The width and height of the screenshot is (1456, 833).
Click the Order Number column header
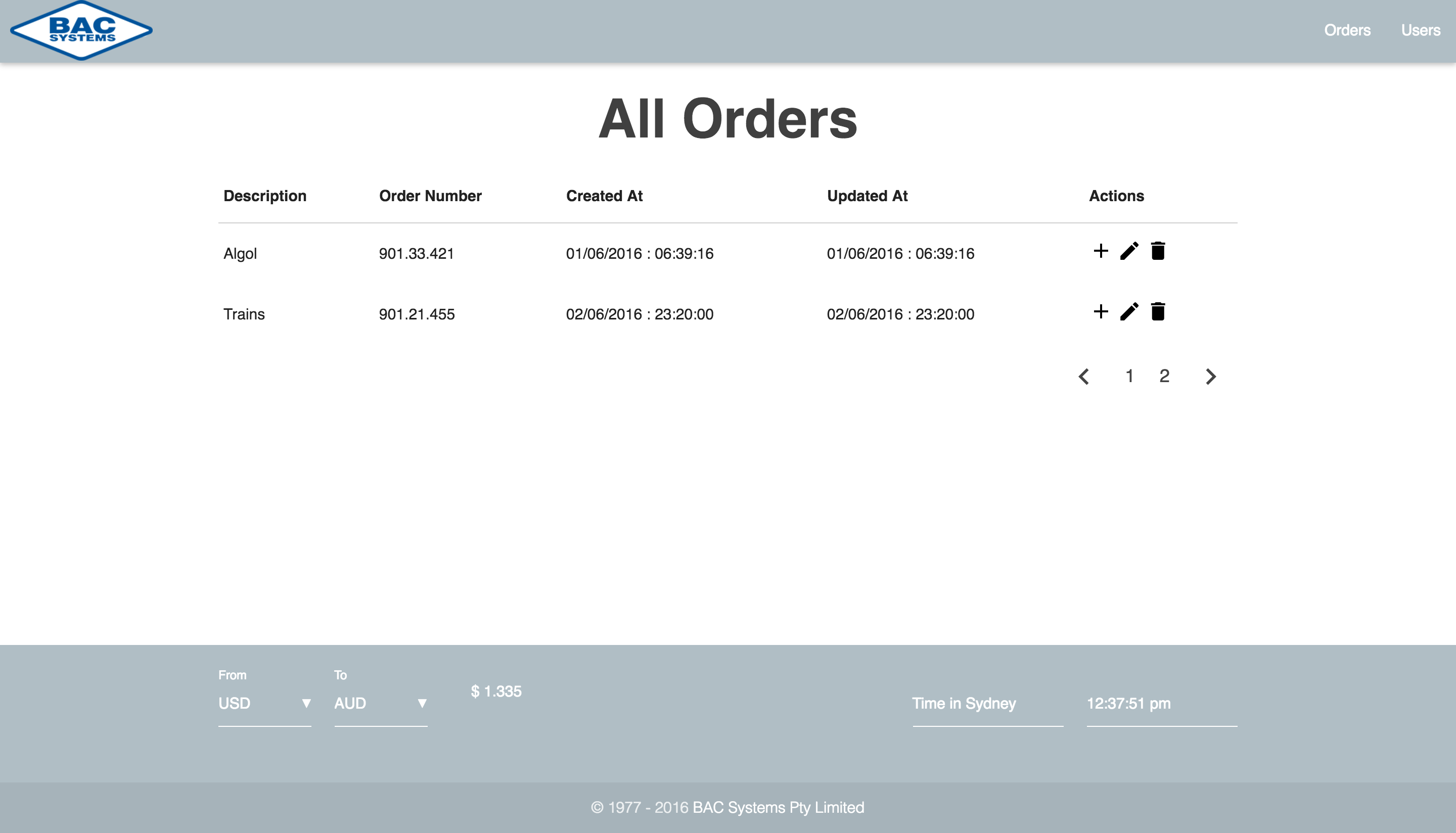point(430,196)
